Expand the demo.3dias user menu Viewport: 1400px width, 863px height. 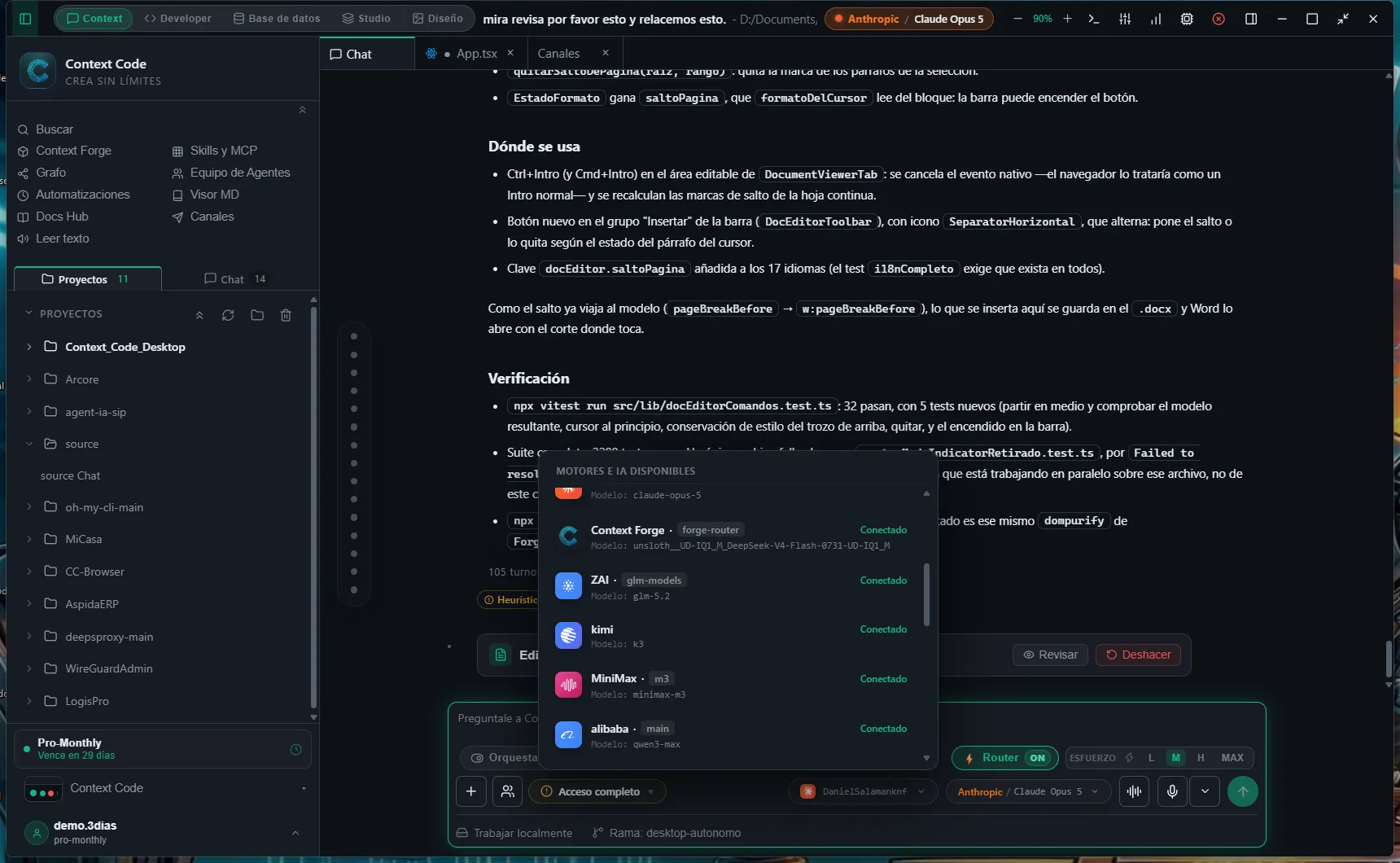click(295, 833)
